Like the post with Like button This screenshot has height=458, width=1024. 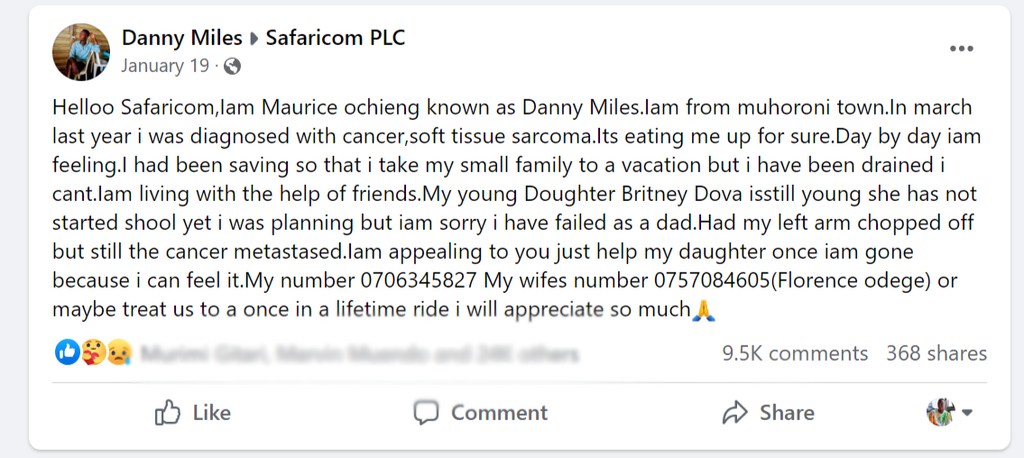pyautogui.click(x=193, y=412)
